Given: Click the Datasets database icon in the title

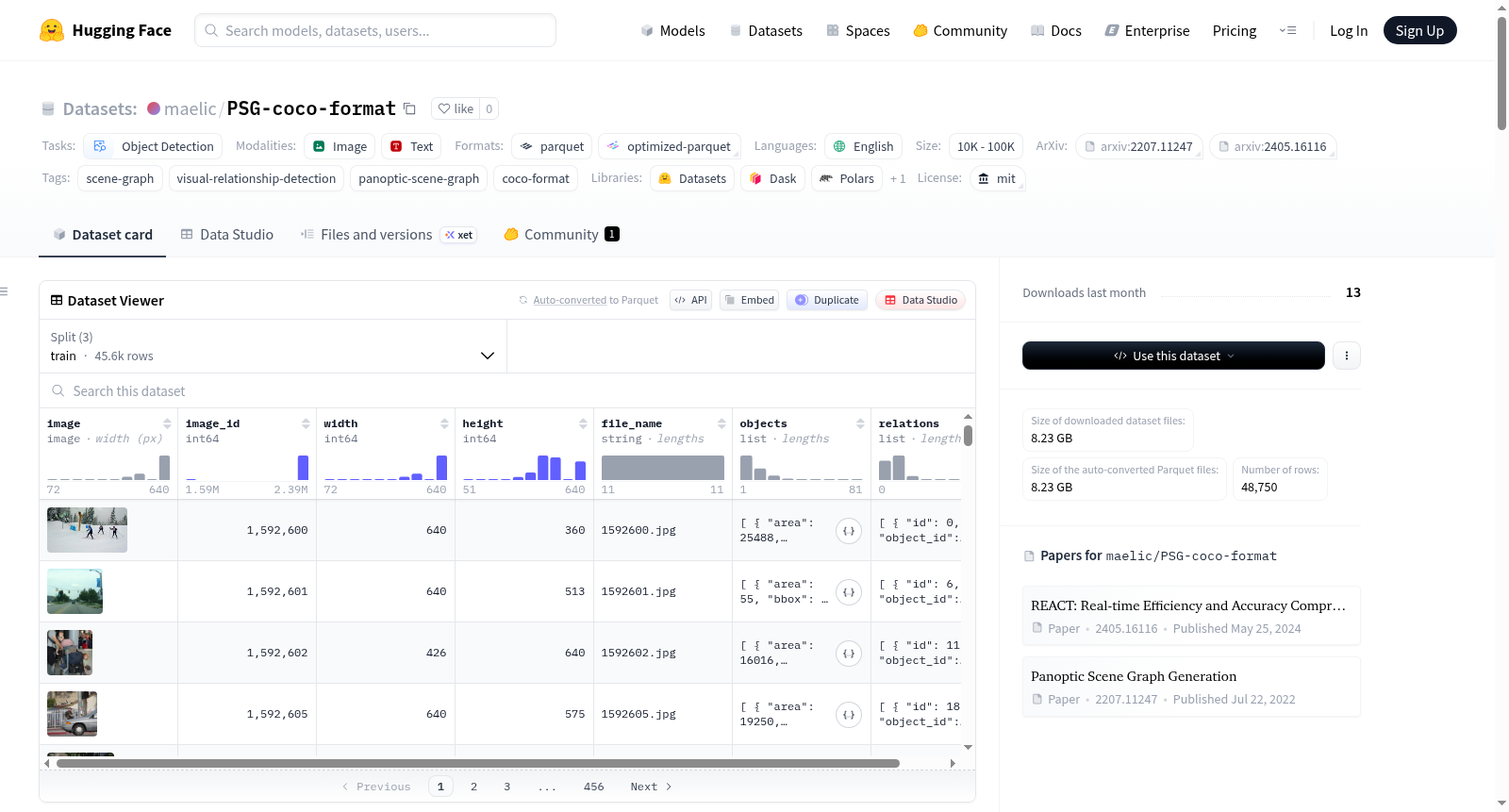Looking at the screenshot, I should tap(48, 108).
